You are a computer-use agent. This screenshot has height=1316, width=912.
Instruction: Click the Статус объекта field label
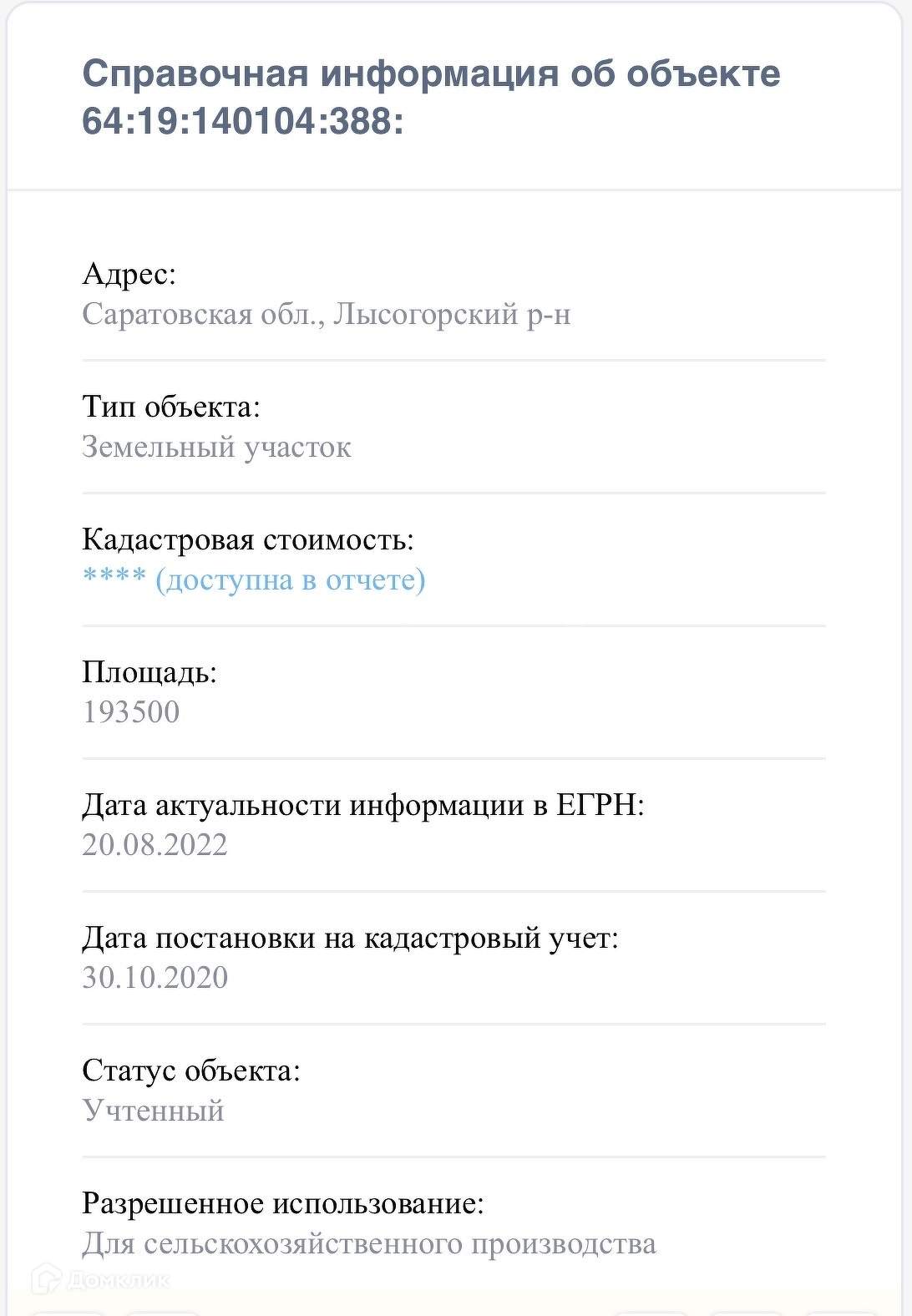(x=191, y=1071)
